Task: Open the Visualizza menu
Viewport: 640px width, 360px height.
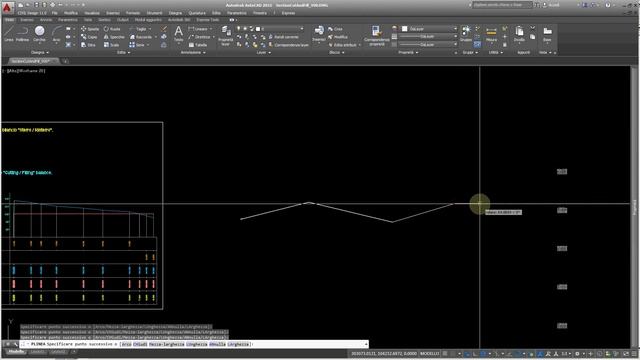Action: coord(92,13)
